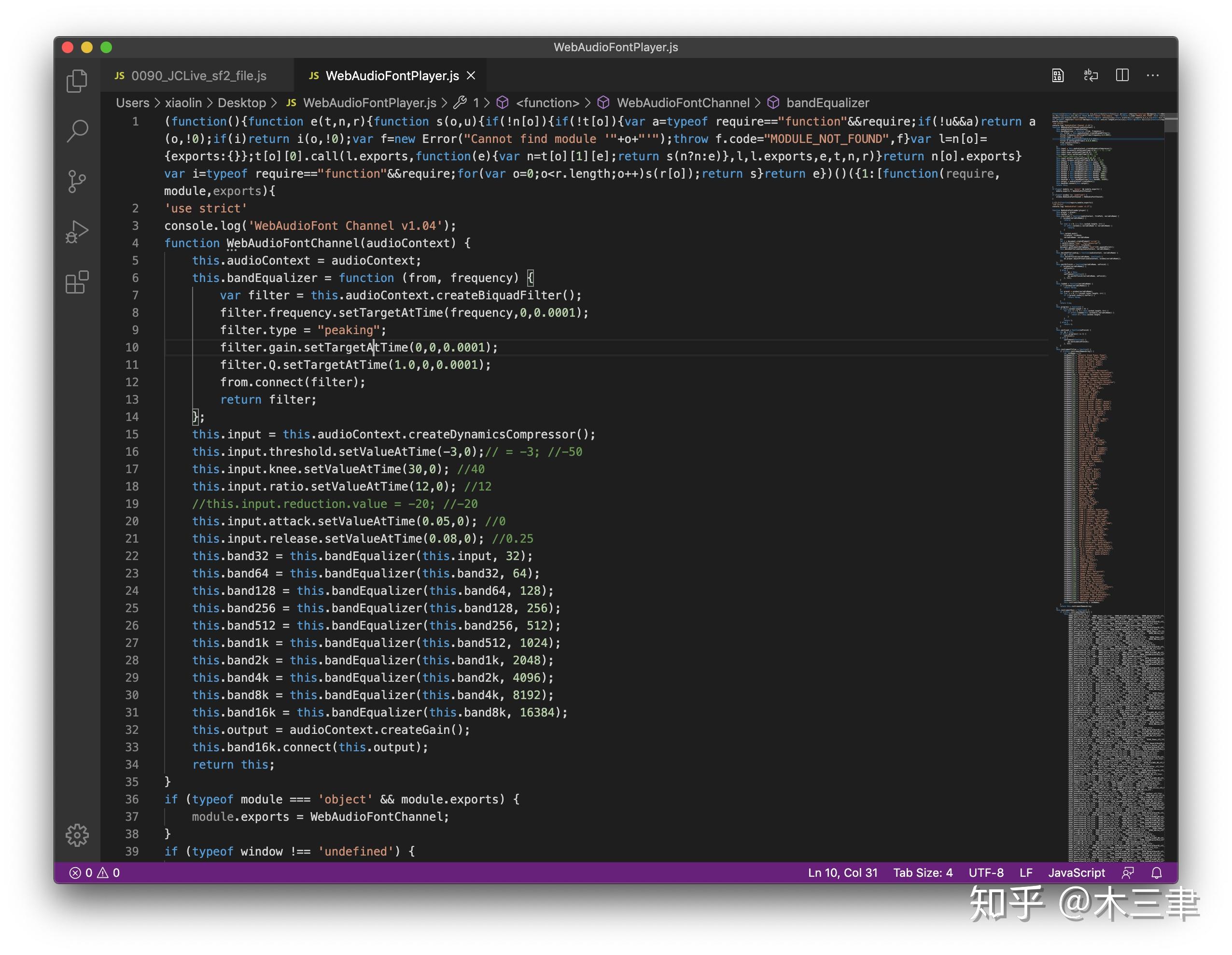
Task: Open the Extensions view
Action: tap(77, 282)
